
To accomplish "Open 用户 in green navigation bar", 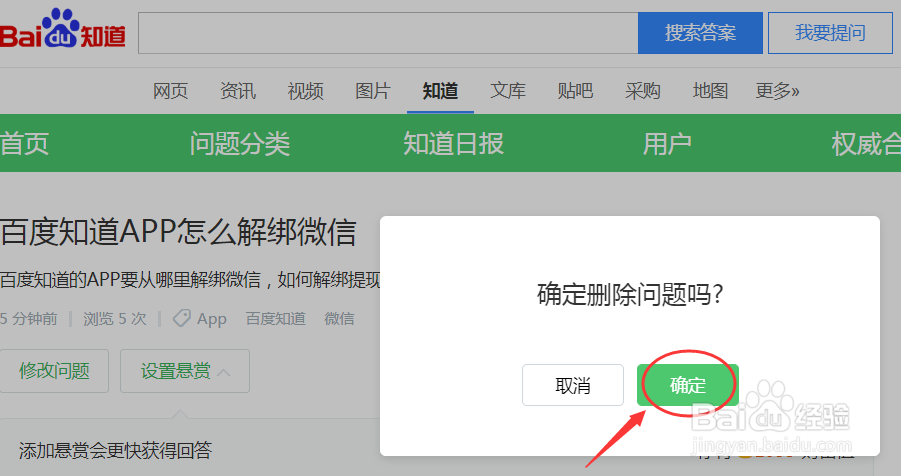I will (667, 144).
